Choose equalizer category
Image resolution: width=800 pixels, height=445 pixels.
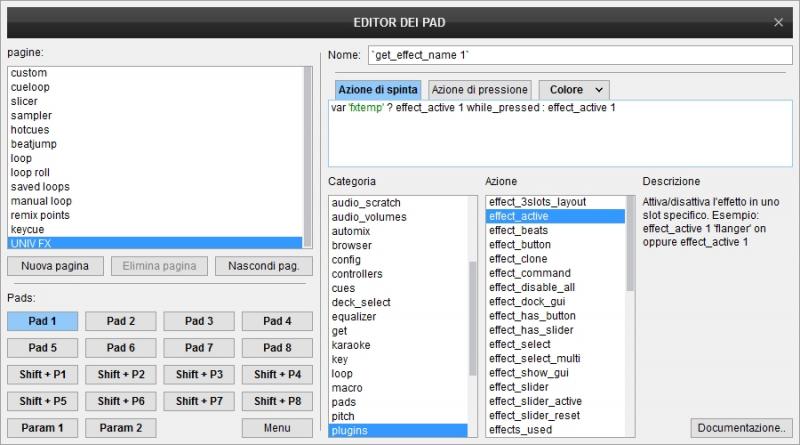point(398,316)
